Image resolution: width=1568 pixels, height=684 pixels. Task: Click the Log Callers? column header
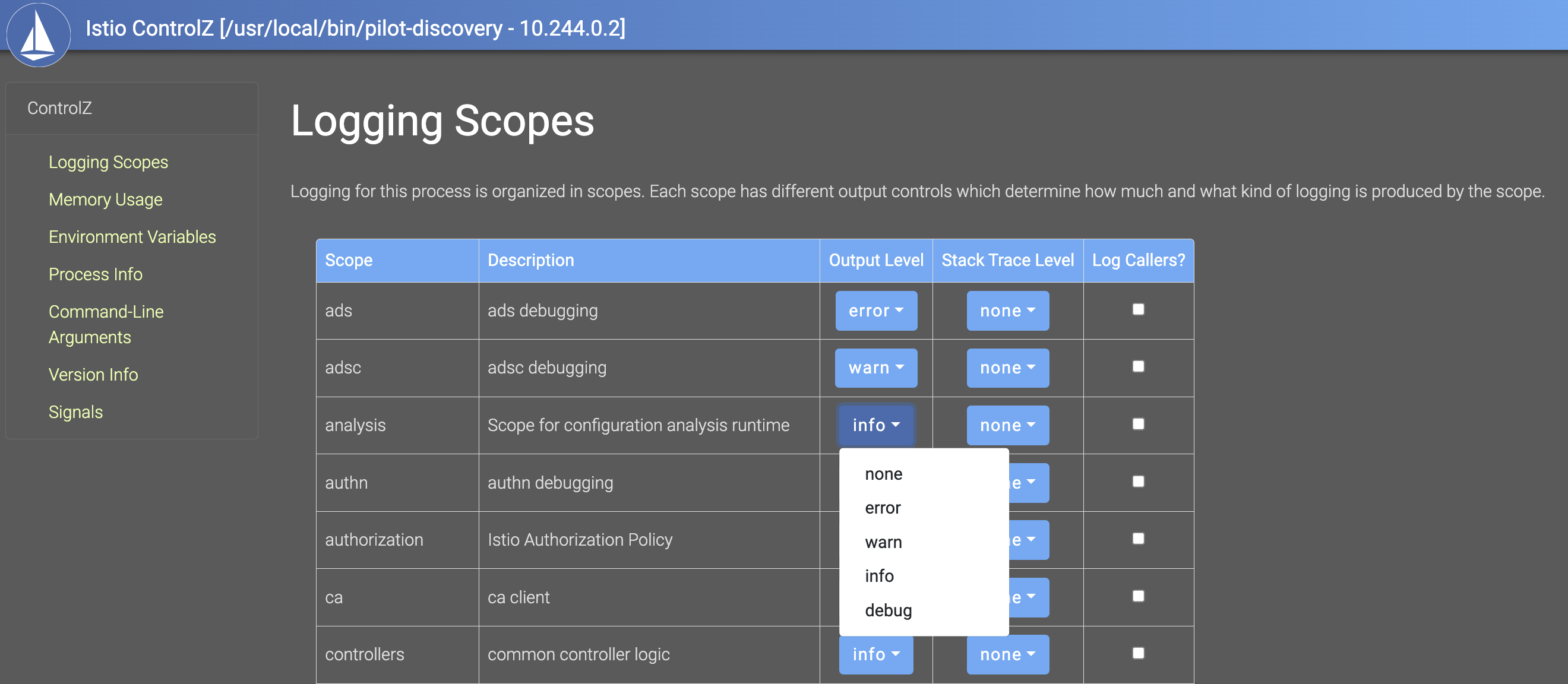coord(1138,261)
